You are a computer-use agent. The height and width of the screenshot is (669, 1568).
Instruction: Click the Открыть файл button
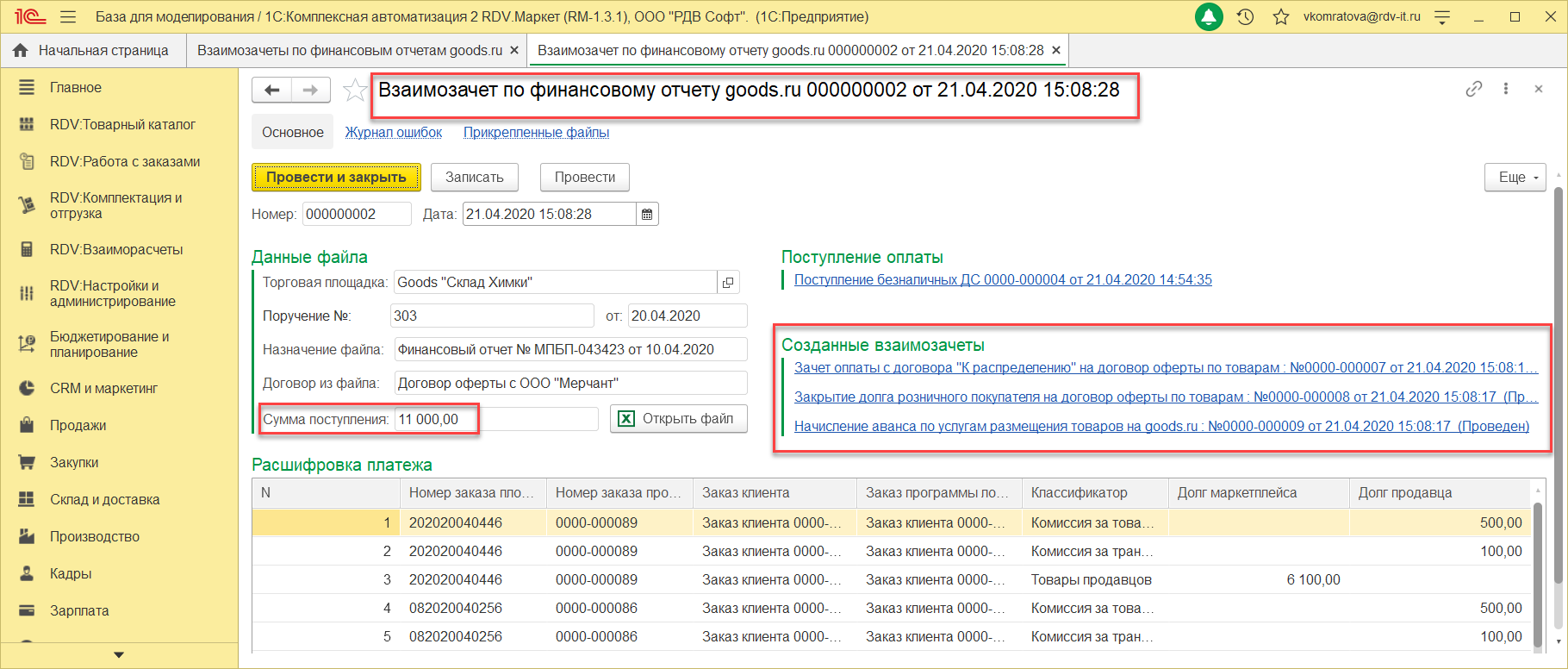[x=678, y=419]
